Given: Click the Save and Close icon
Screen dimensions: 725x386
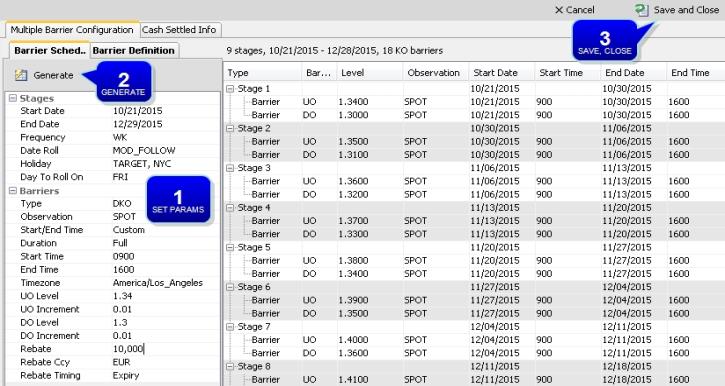Looking at the screenshot, I should pyautogui.click(x=641, y=10).
